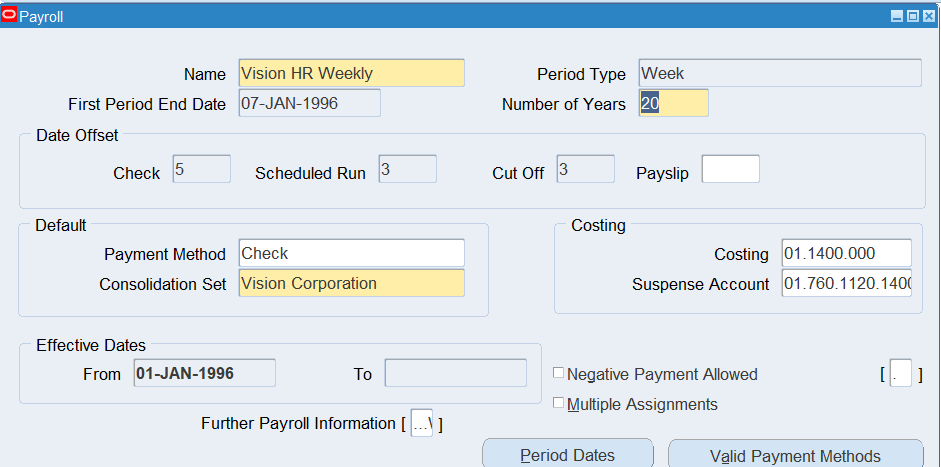Click the Oracle icon in the Payroll title bar

[10, 16]
